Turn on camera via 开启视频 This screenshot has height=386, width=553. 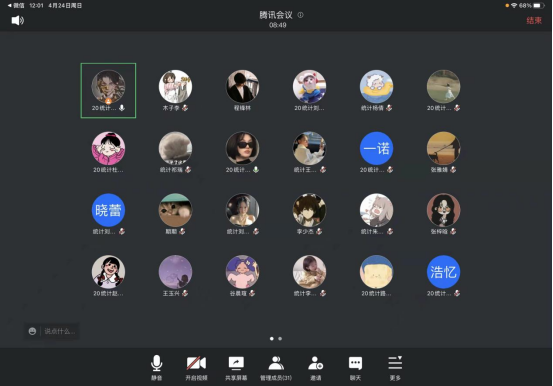[x=196, y=367]
